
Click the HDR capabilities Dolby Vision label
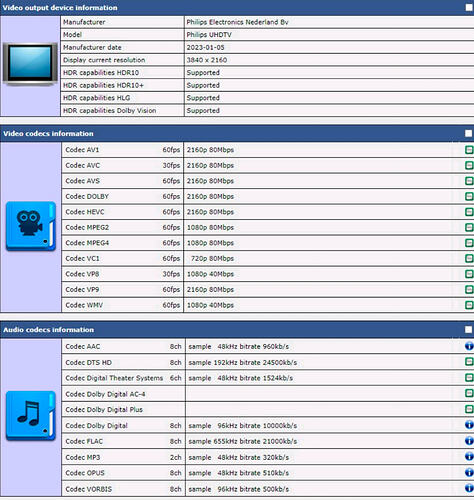click(x=110, y=111)
